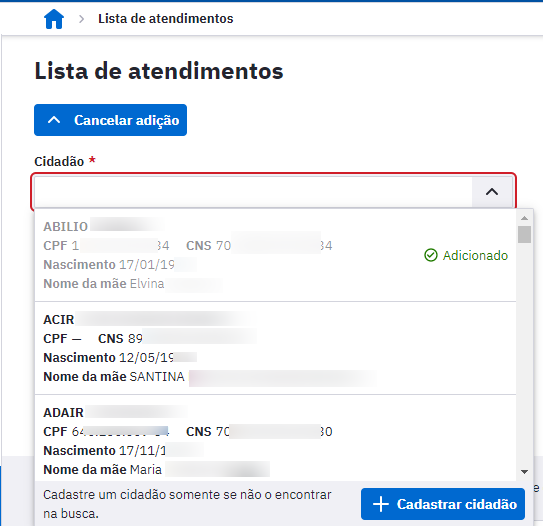The image size is (543, 526).
Task: Click the scrollbar down arrow
Action: (524, 472)
